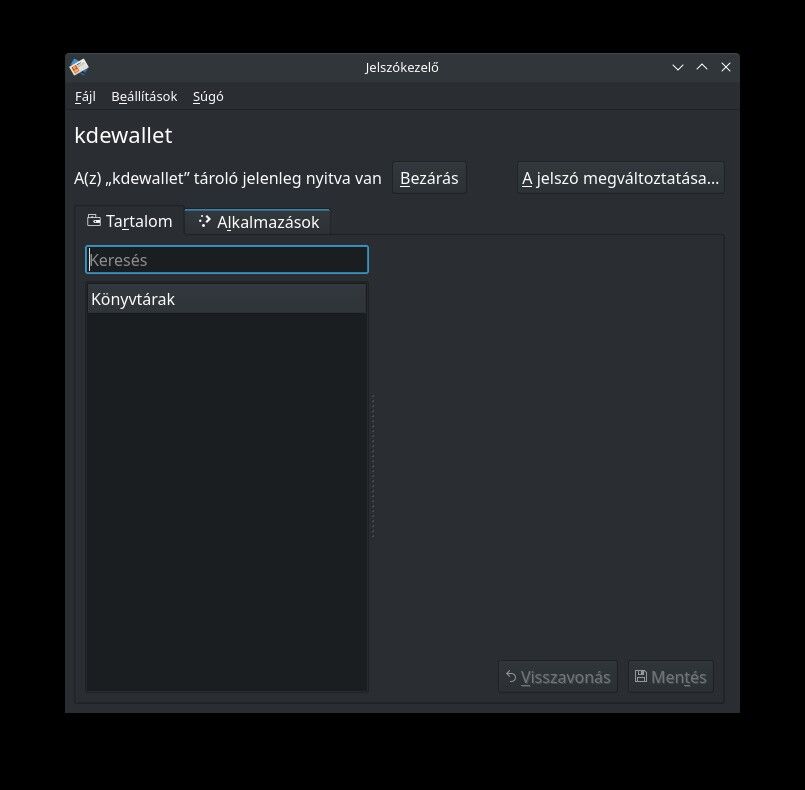Select the Könyvtárak entry in the list
The width and height of the screenshot is (805, 790).
[x=227, y=299]
